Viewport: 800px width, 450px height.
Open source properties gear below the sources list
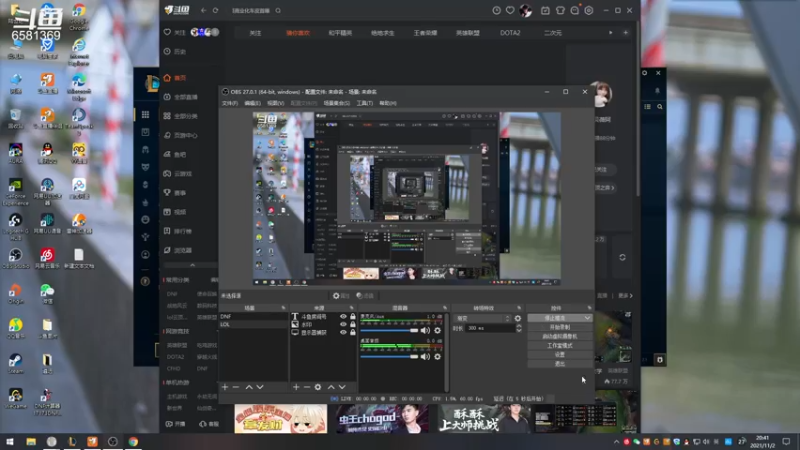click(x=318, y=387)
